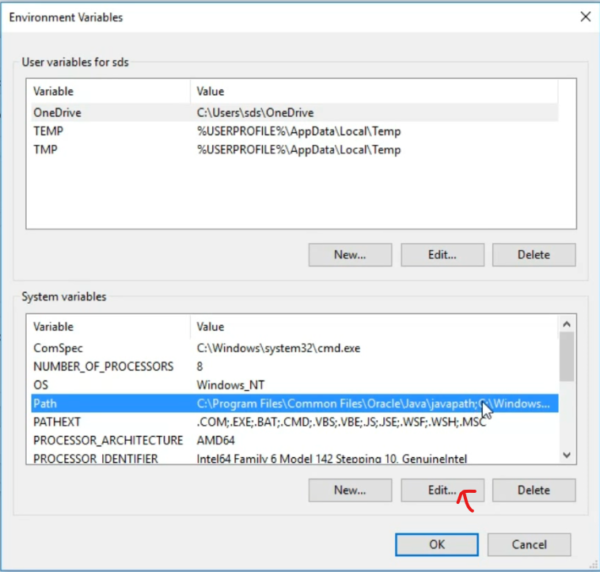
Task: Click Edit under User variables for sds
Action: [x=442, y=255]
